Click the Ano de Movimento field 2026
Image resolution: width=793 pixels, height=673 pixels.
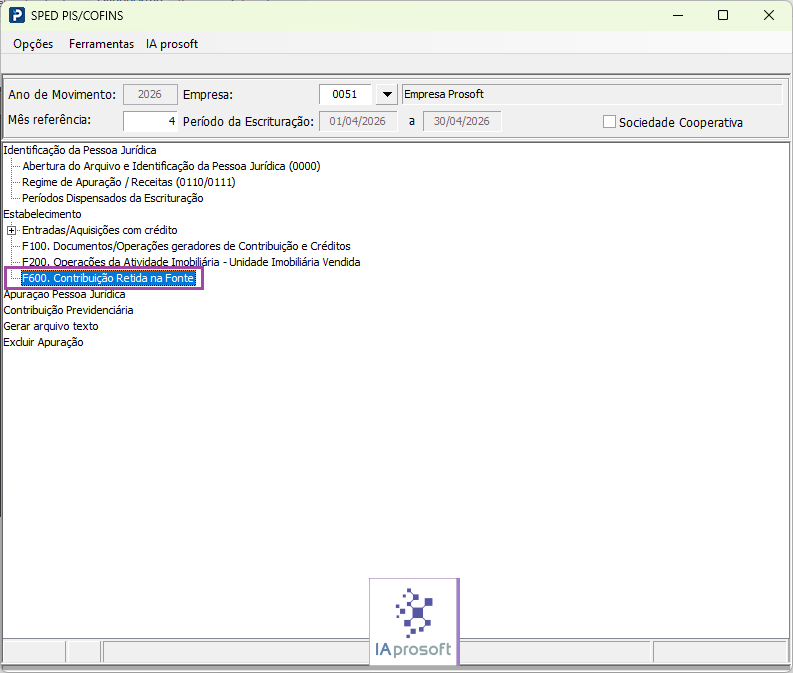click(x=150, y=95)
